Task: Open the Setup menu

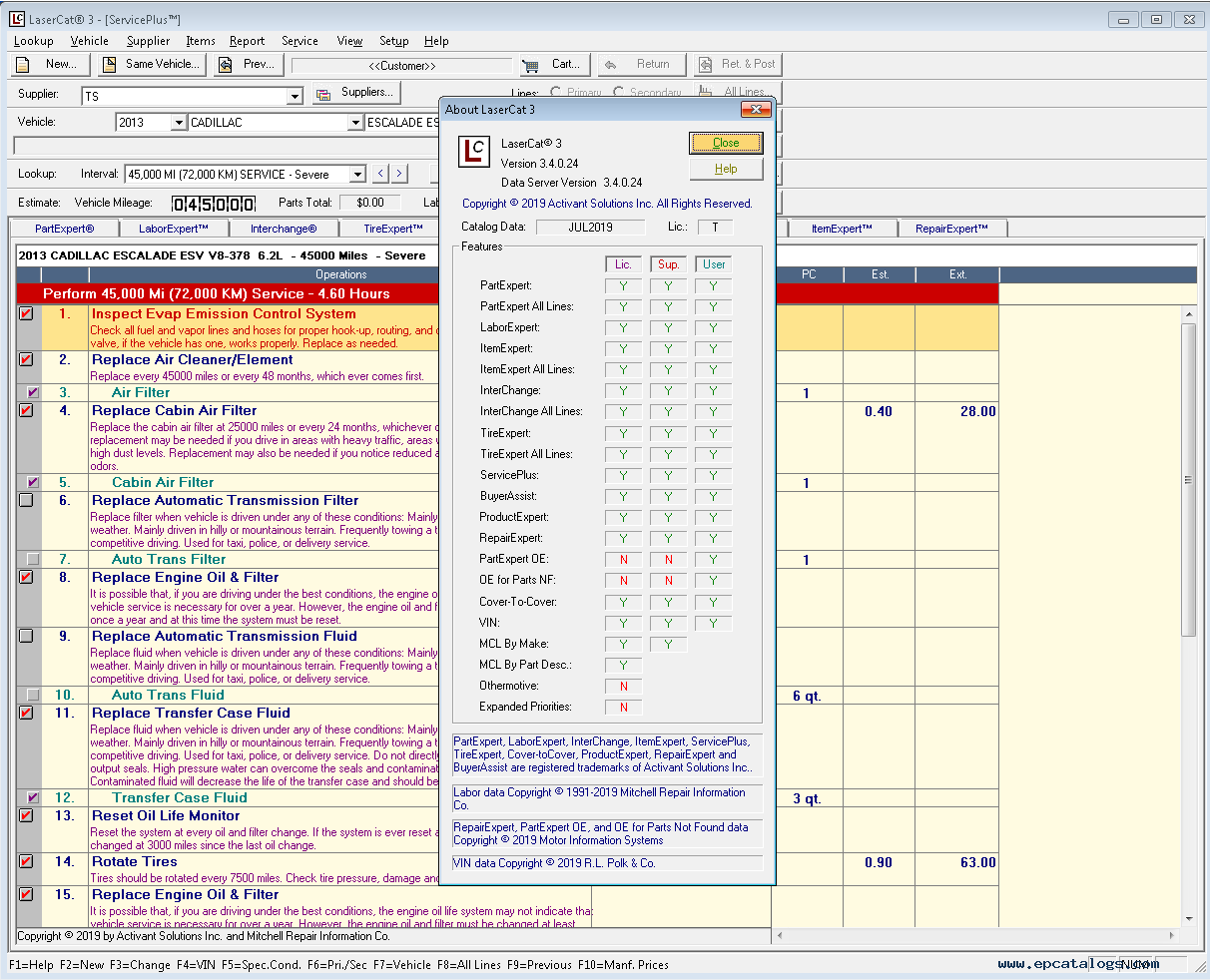Action: pyautogui.click(x=393, y=41)
